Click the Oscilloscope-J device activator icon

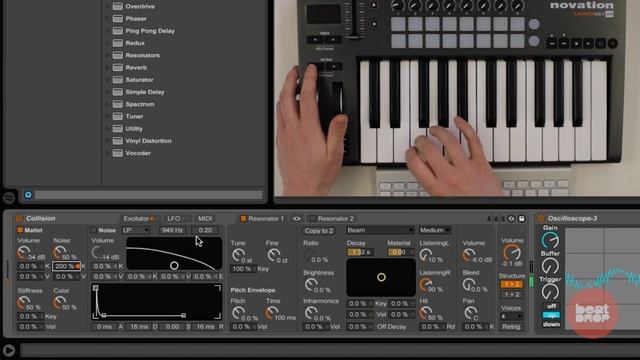[541, 219]
